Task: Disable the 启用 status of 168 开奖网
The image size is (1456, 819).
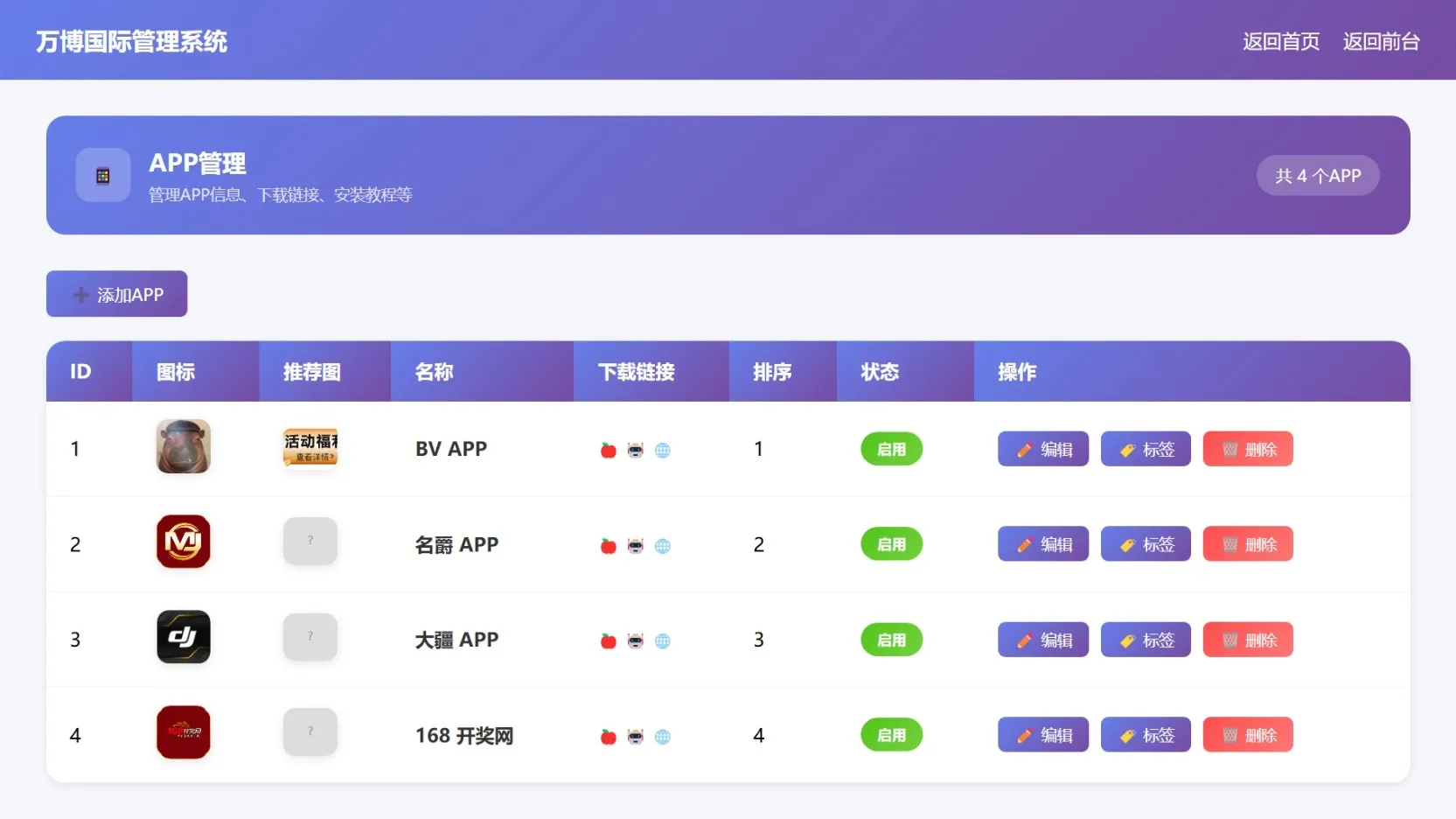Action: point(891,735)
